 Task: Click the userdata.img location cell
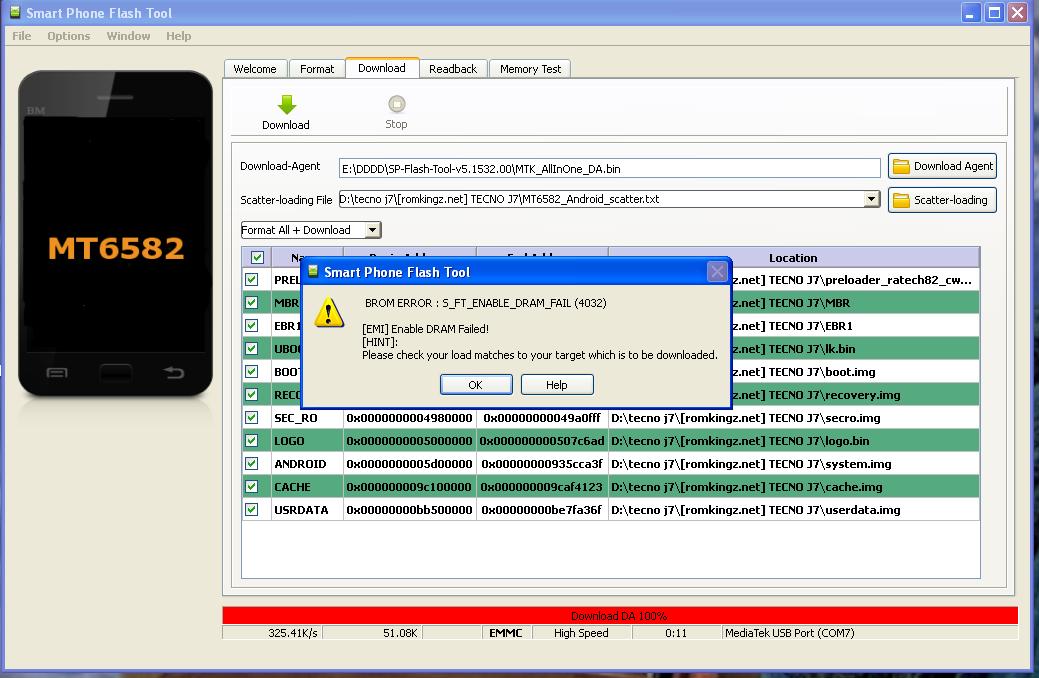point(794,510)
